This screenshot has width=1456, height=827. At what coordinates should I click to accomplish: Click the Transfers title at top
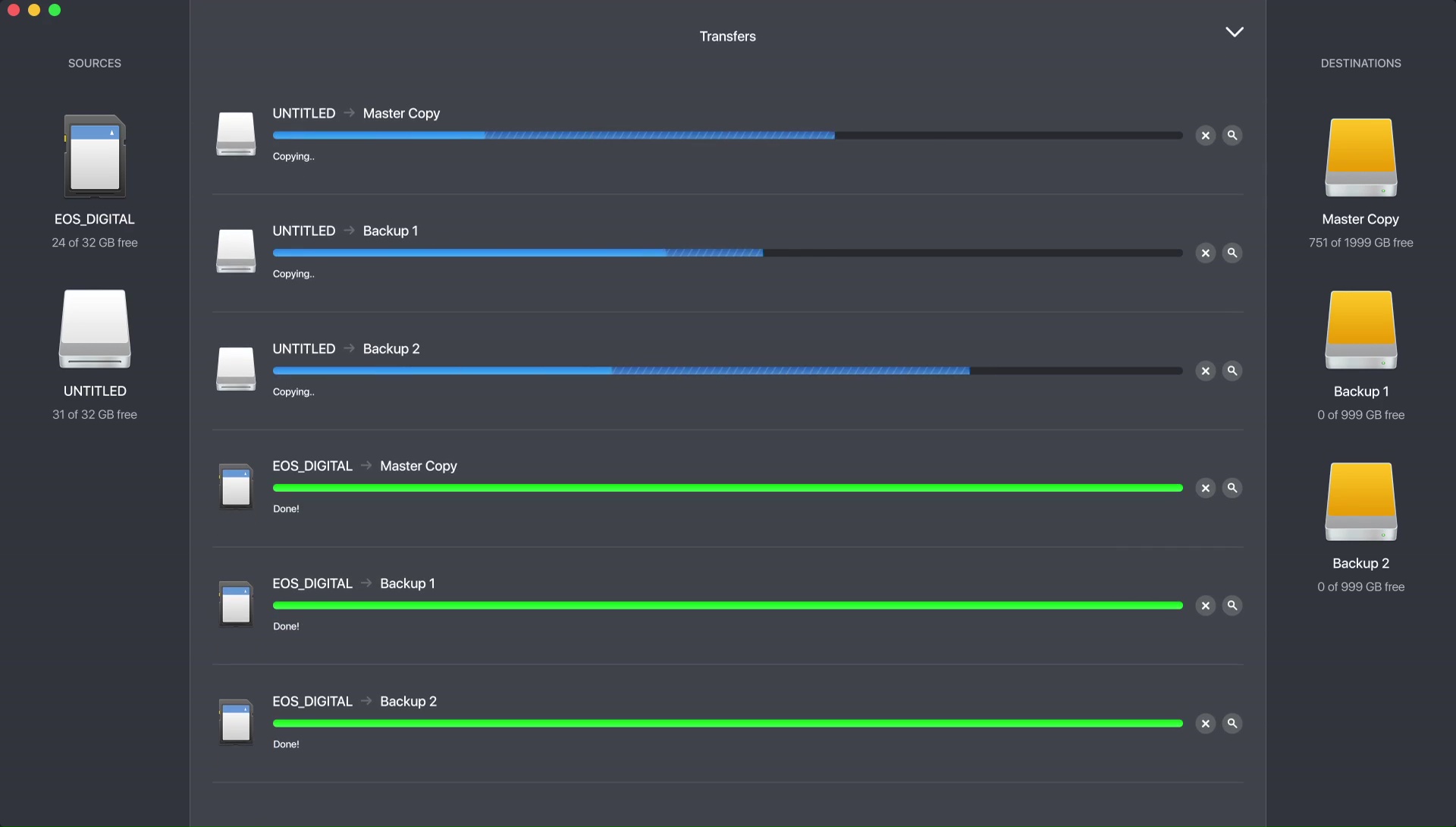pyautogui.click(x=727, y=36)
